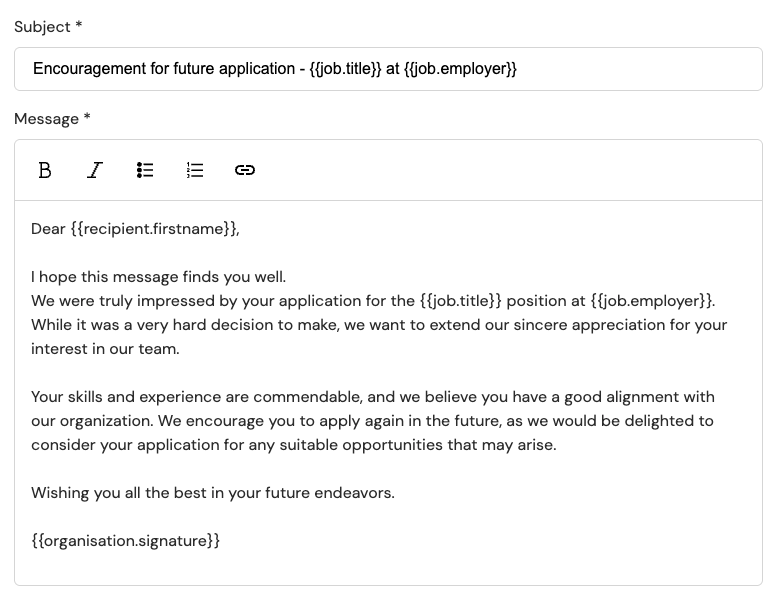Place cursor on {{organisation.signature}} placeholder
779x596 pixels.
pyautogui.click(x=126, y=541)
